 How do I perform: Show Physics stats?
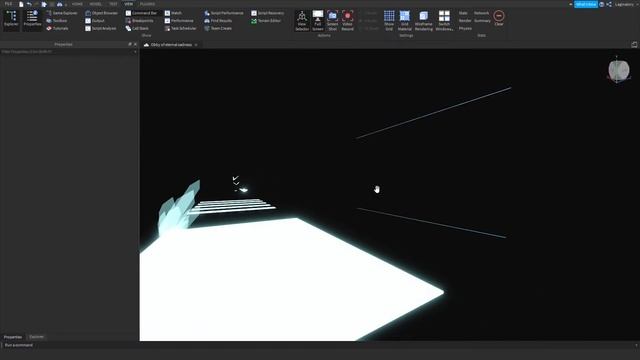(465, 29)
